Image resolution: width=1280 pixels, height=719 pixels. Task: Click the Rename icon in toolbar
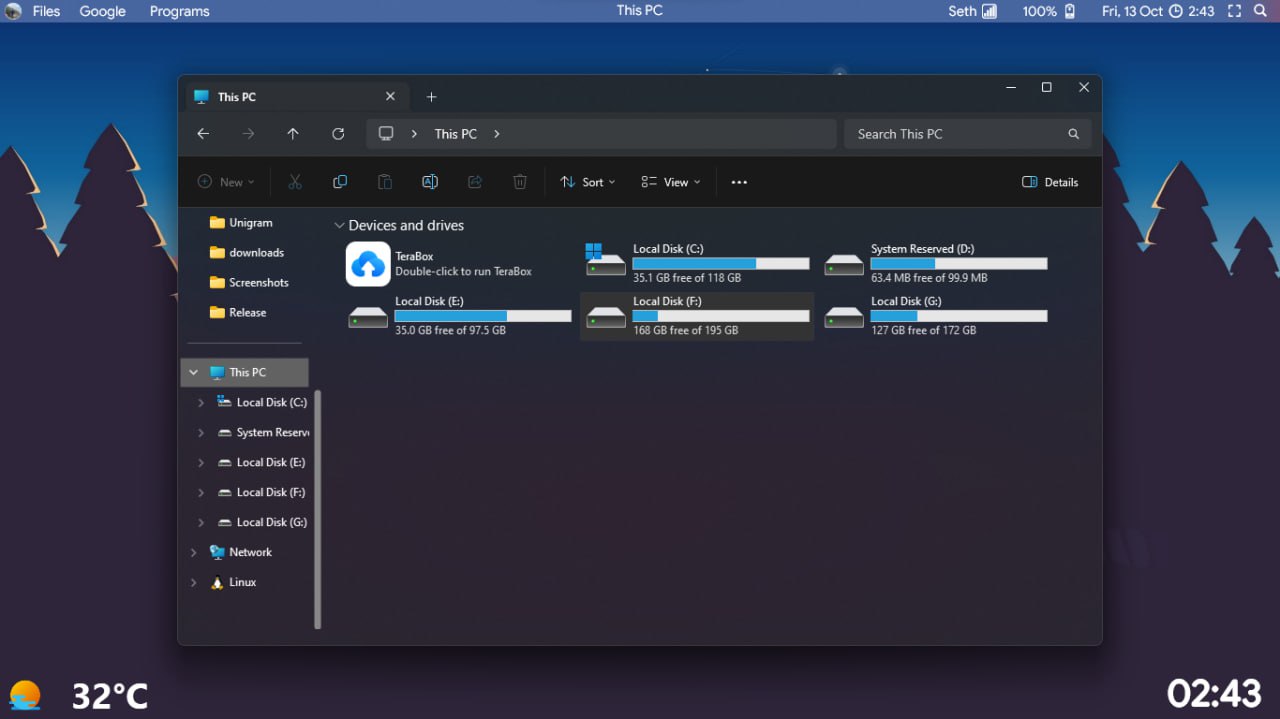coord(430,182)
